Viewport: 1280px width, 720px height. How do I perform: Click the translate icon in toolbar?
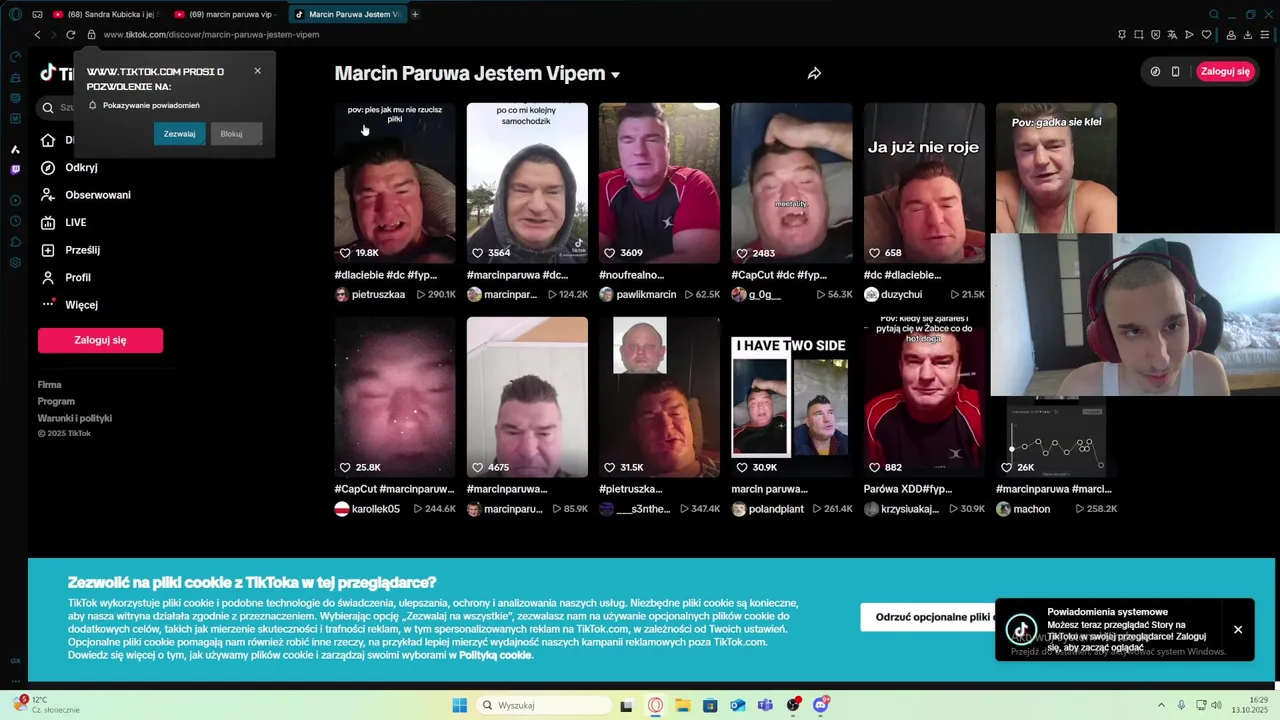tap(1172, 34)
